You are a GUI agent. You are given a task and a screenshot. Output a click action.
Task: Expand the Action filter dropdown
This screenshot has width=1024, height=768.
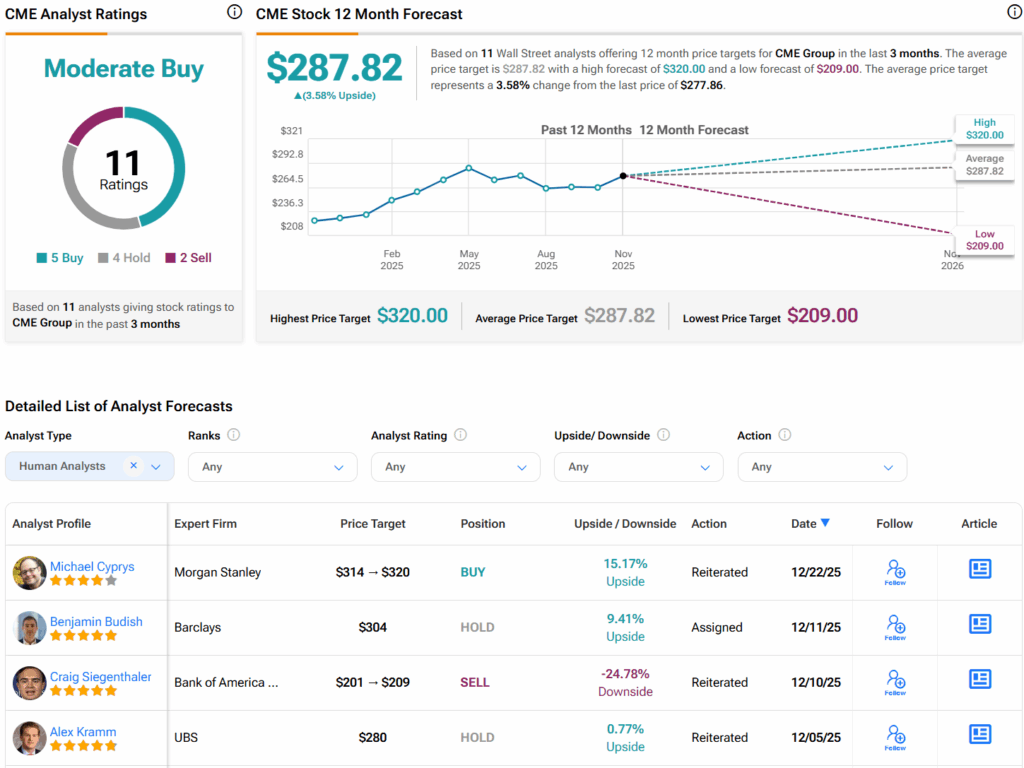pyautogui.click(x=822, y=467)
